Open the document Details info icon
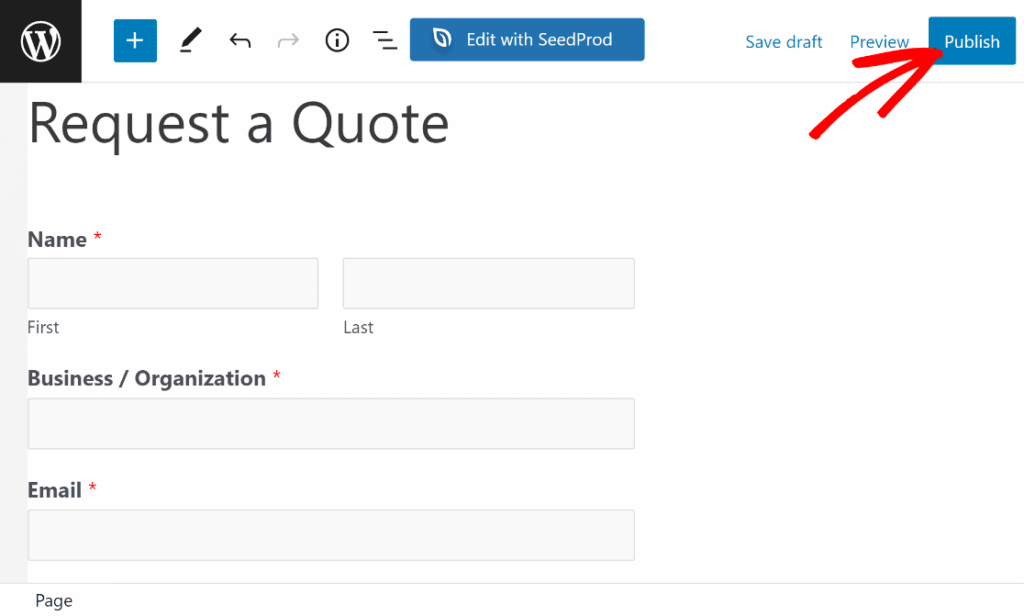Viewport: 1024px width, 616px height. pos(337,41)
